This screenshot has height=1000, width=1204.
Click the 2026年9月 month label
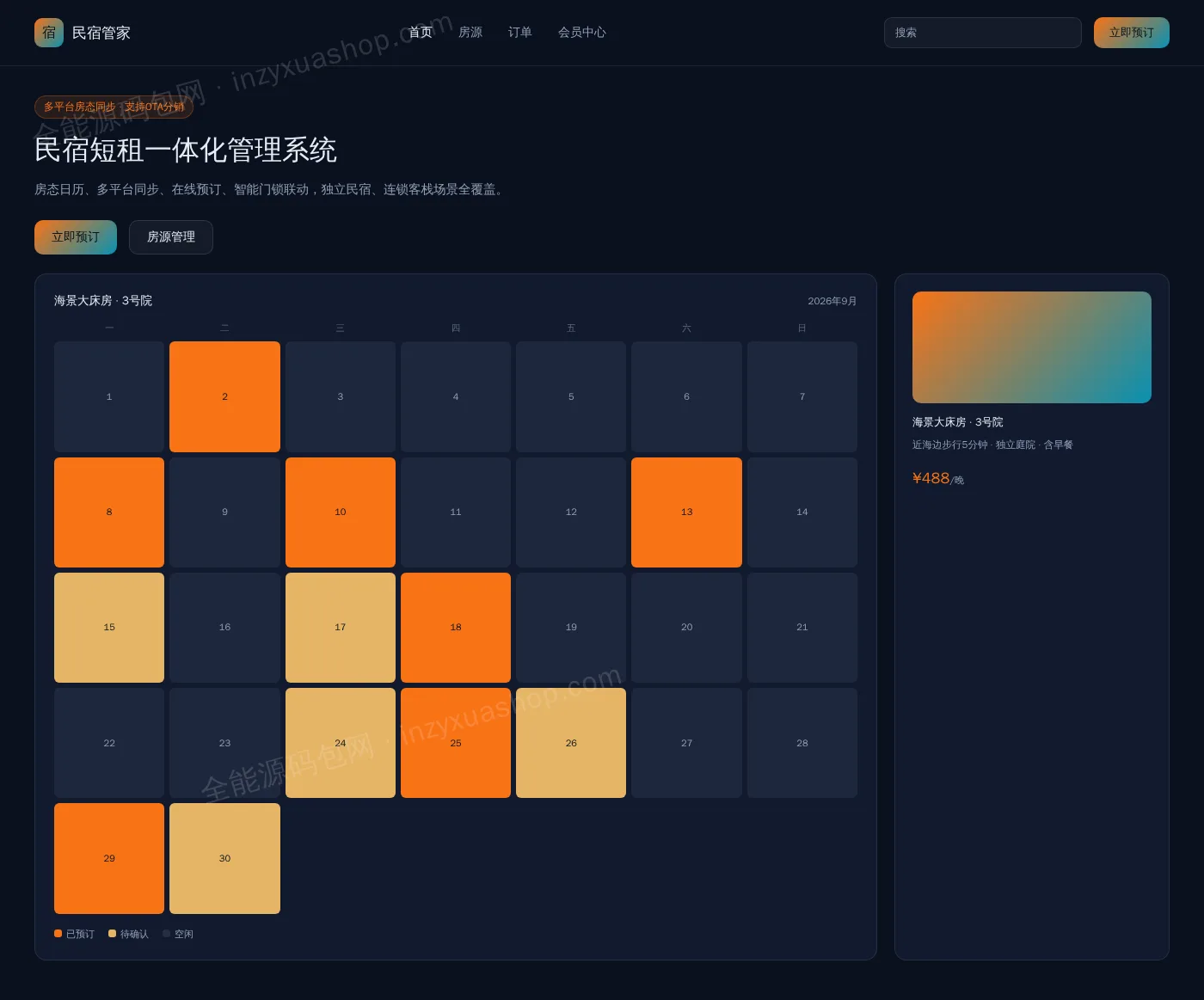coord(832,301)
